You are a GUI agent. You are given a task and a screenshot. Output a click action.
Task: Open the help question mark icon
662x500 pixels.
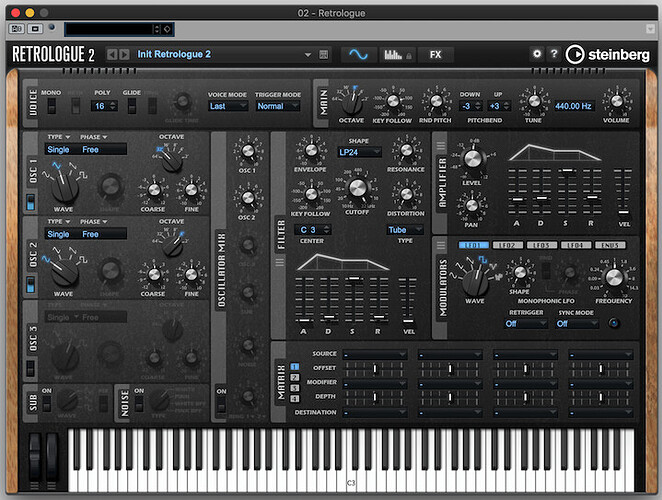click(x=554, y=54)
